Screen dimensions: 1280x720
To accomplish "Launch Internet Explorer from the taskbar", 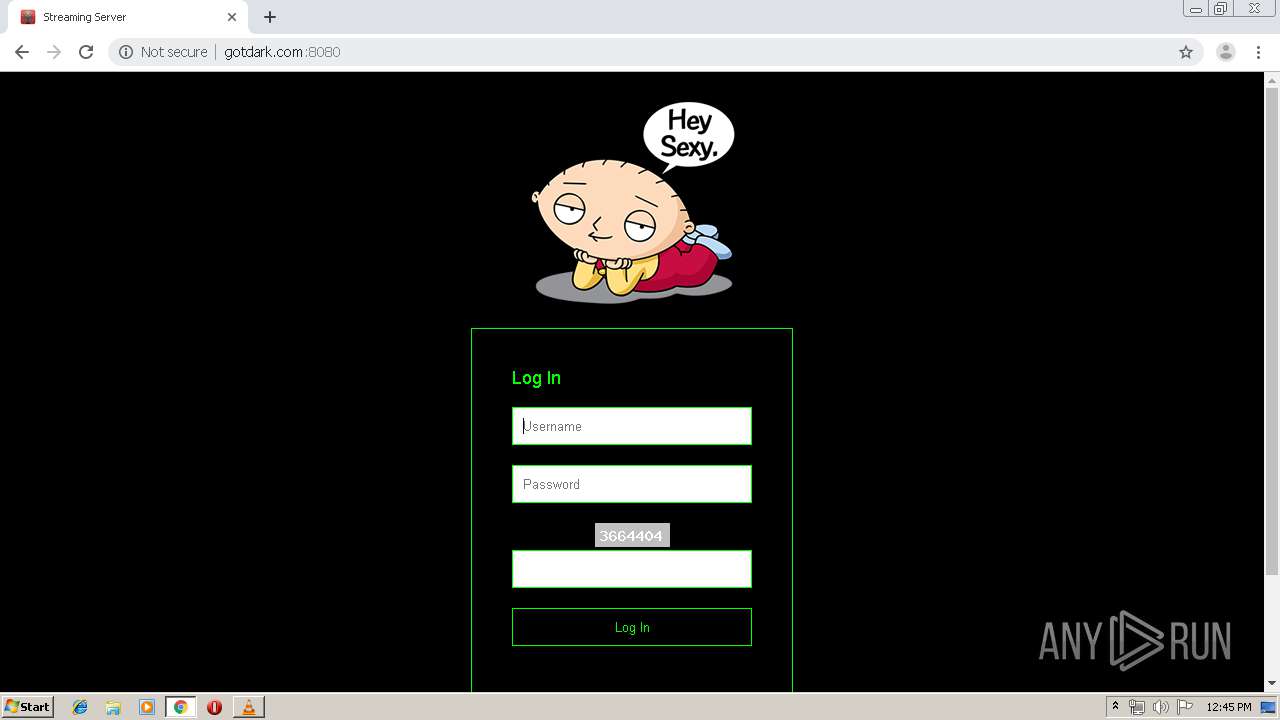I will click(80, 707).
